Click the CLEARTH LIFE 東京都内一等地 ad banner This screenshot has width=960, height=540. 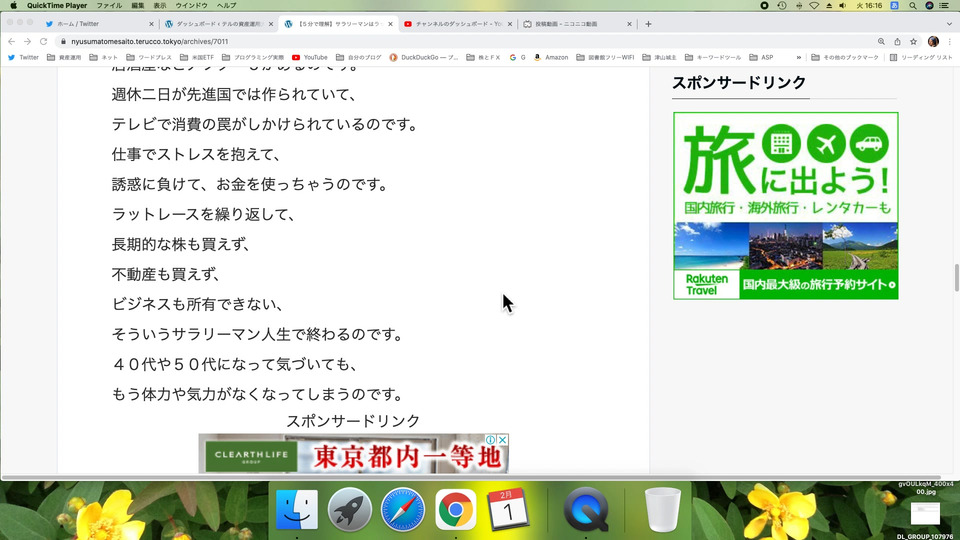[353, 454]
